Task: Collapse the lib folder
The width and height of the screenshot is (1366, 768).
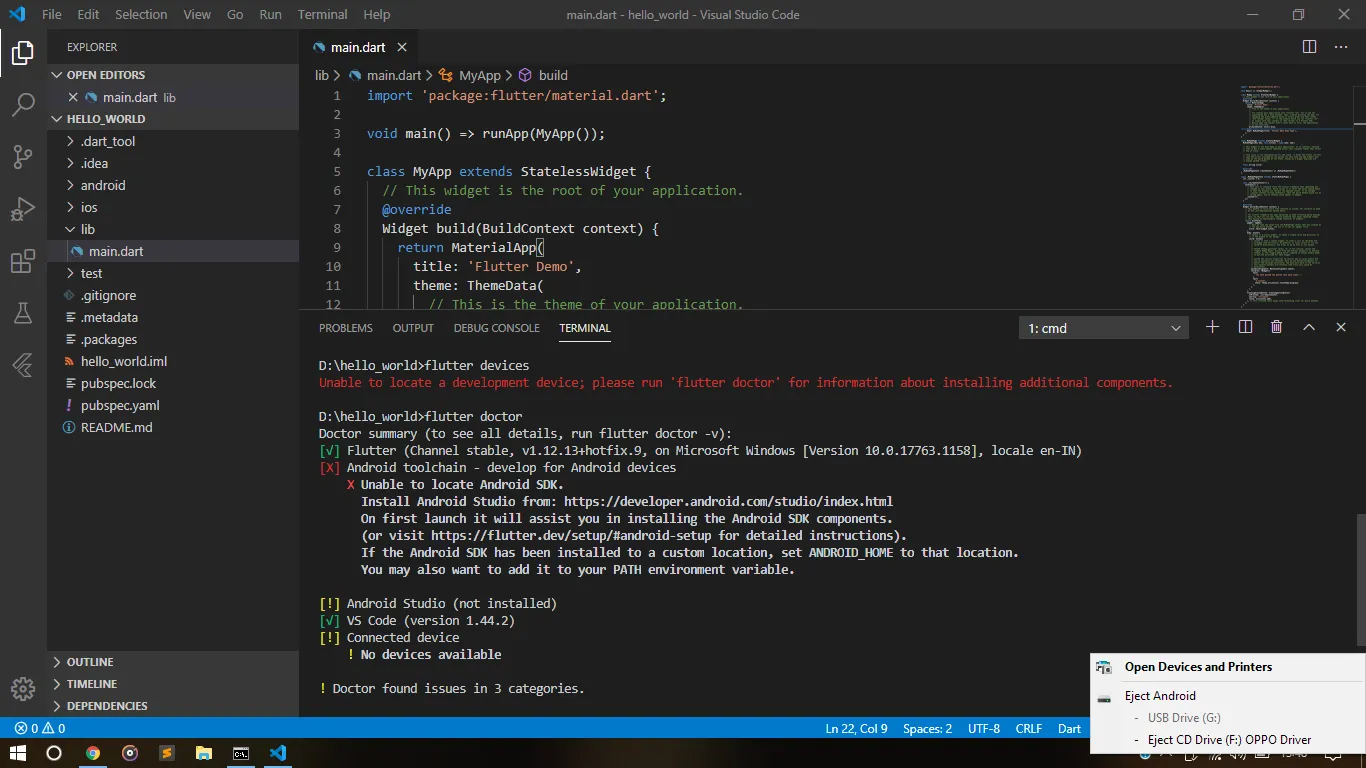Action: click(88, 229)
